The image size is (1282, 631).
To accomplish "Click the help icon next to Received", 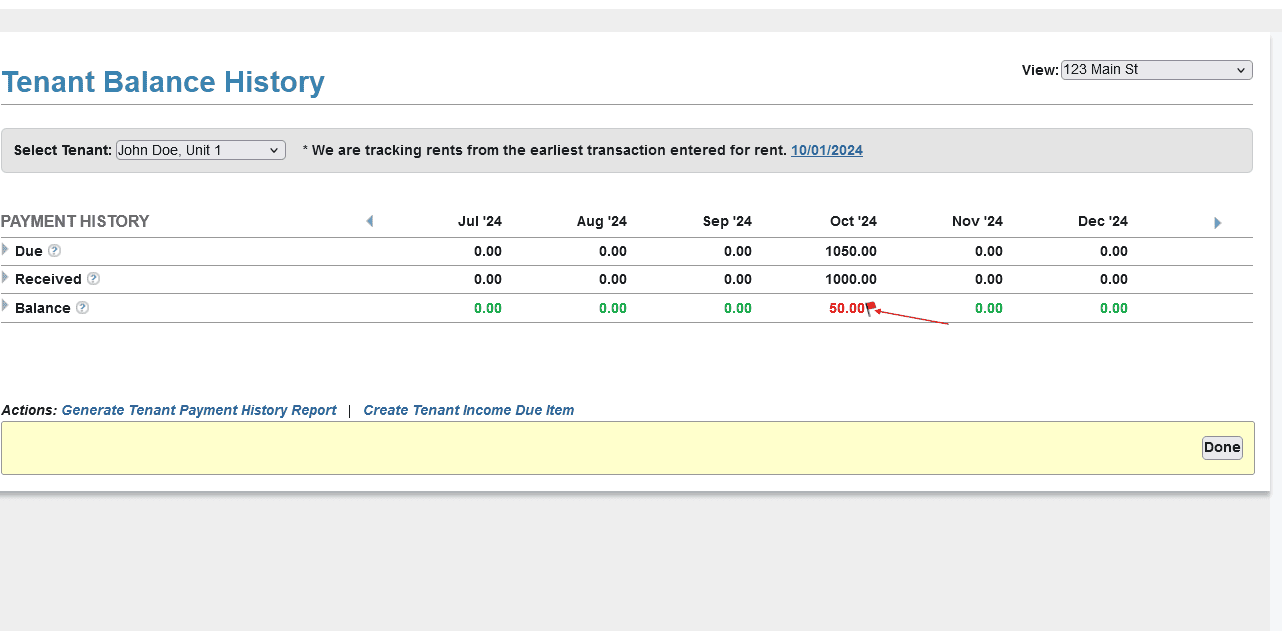I will click(93, 279).
